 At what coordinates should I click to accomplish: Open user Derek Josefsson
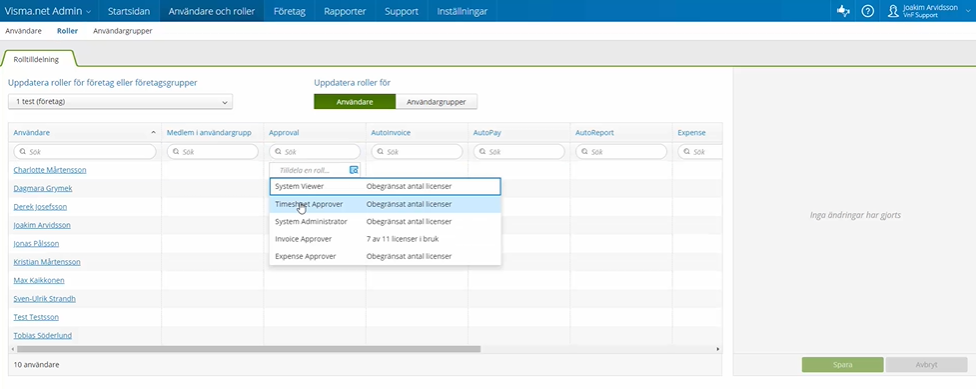click(x=40, y=207)
